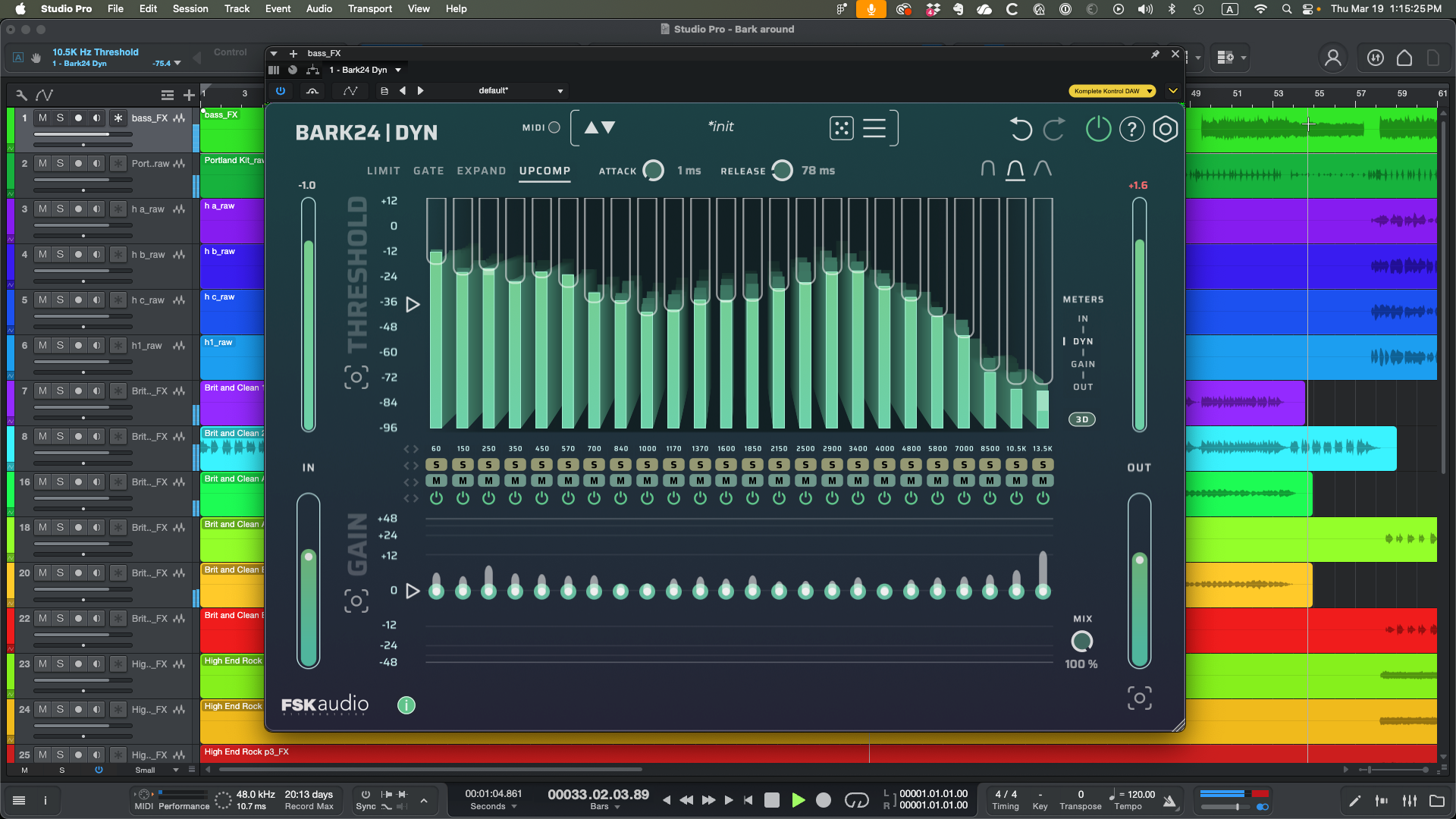Image resolution: width=1456 pixels, height=819 pixels.
Task: Open the plugin routing icon beside Bark24 Dyn
Action: tap(312, 70)
